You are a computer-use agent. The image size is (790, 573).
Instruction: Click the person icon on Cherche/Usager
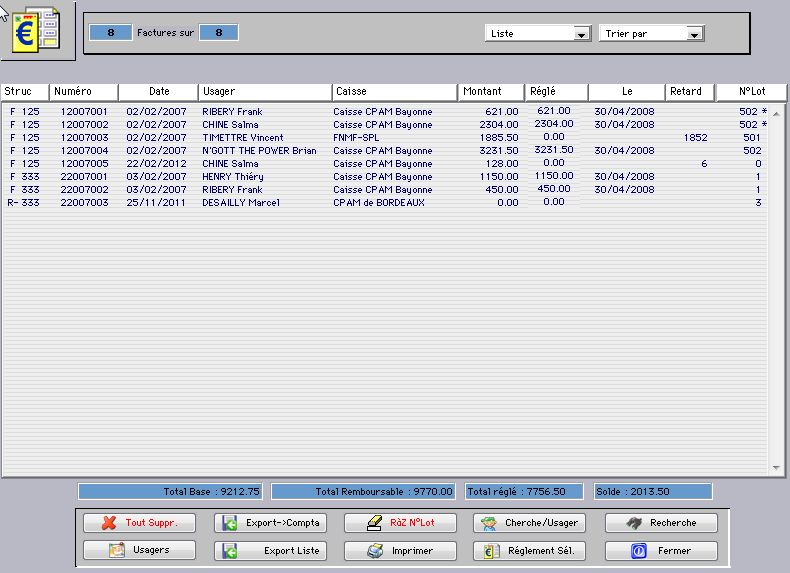tap(488, 523)
